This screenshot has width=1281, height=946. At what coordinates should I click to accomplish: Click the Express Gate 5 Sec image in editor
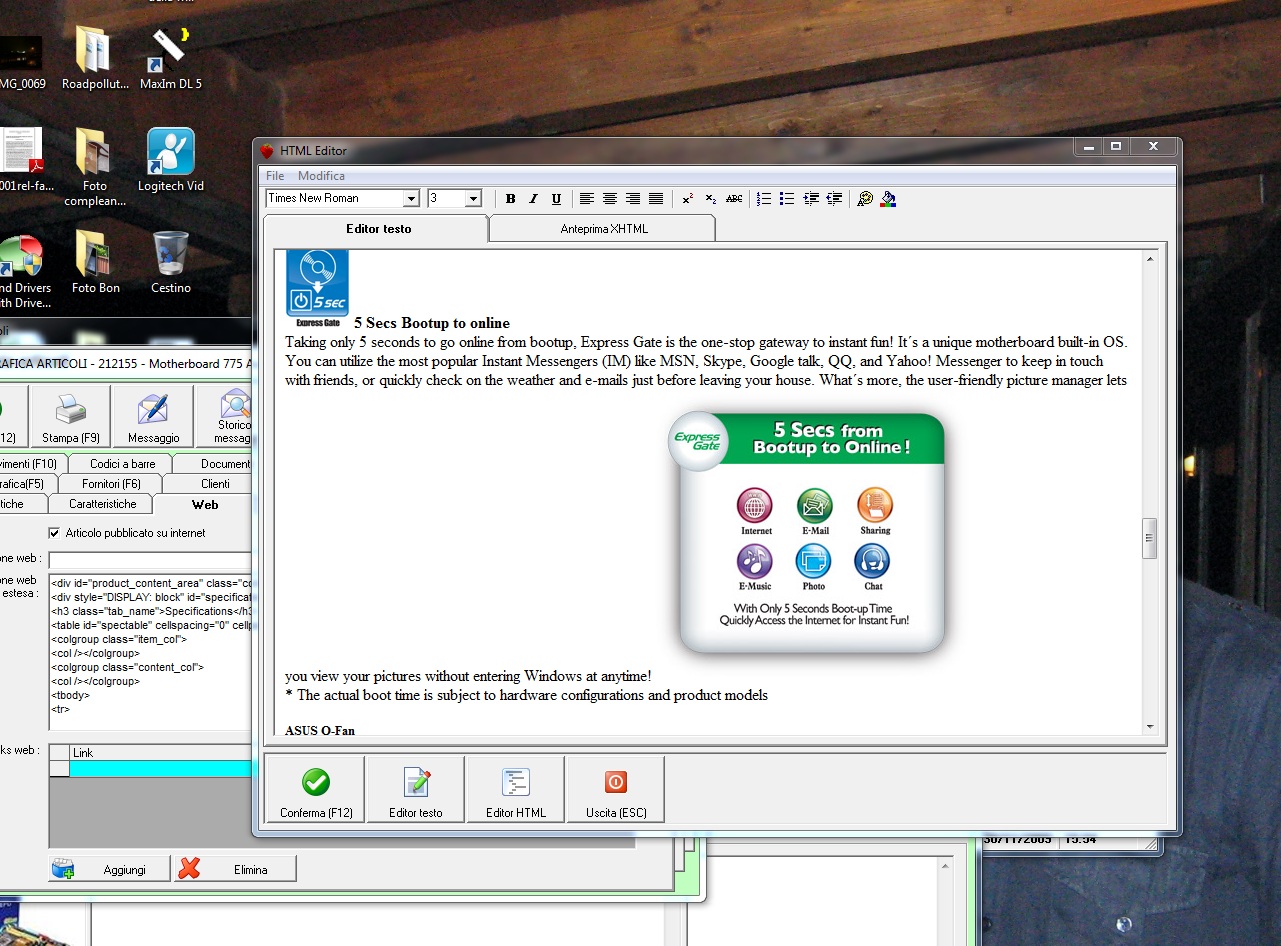tap(318, 289)
